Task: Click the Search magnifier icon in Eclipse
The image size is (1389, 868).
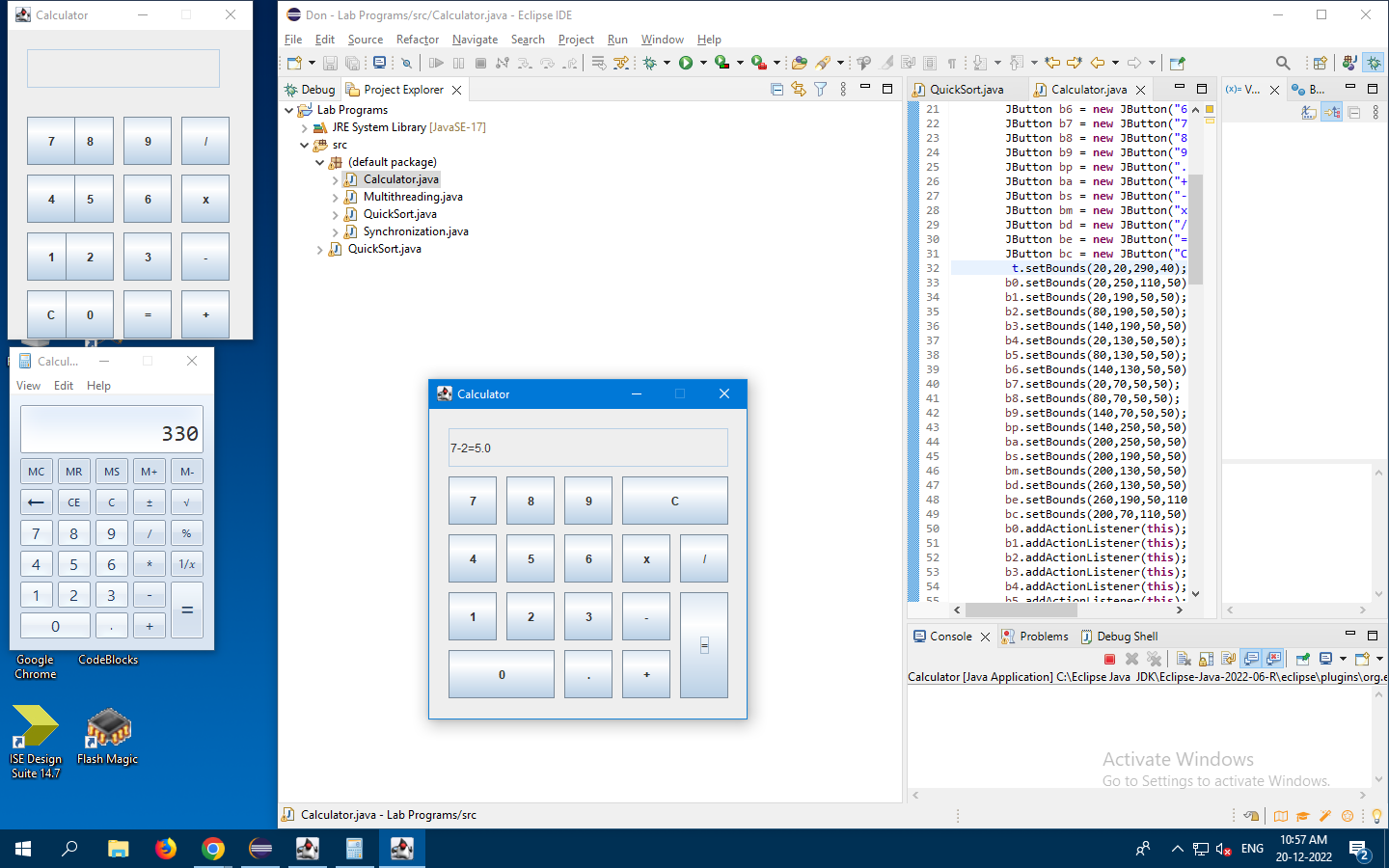Action: [x=1282, y=63]
